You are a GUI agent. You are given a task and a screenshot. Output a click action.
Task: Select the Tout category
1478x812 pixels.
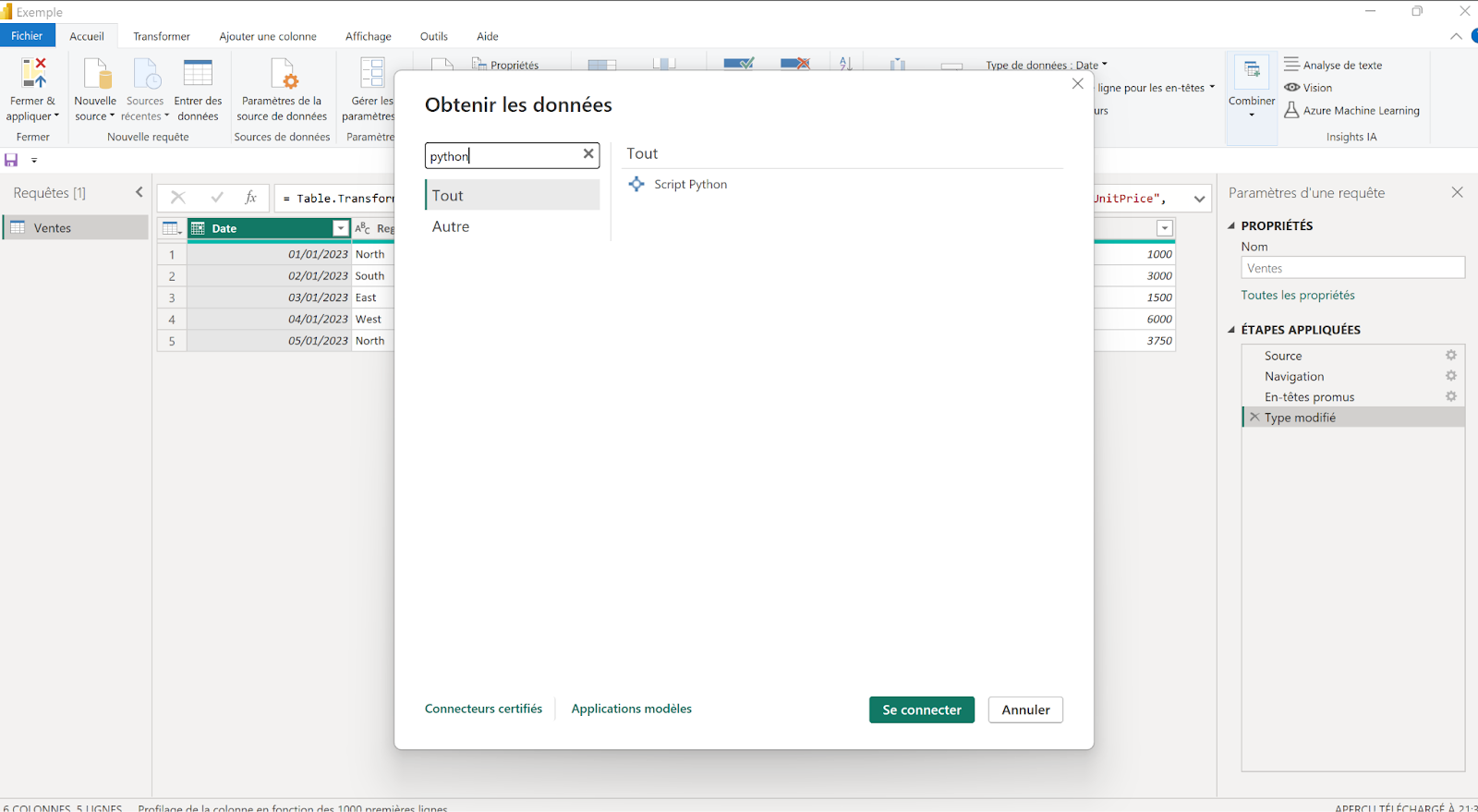pyautogui.click(x=513, y=195)
